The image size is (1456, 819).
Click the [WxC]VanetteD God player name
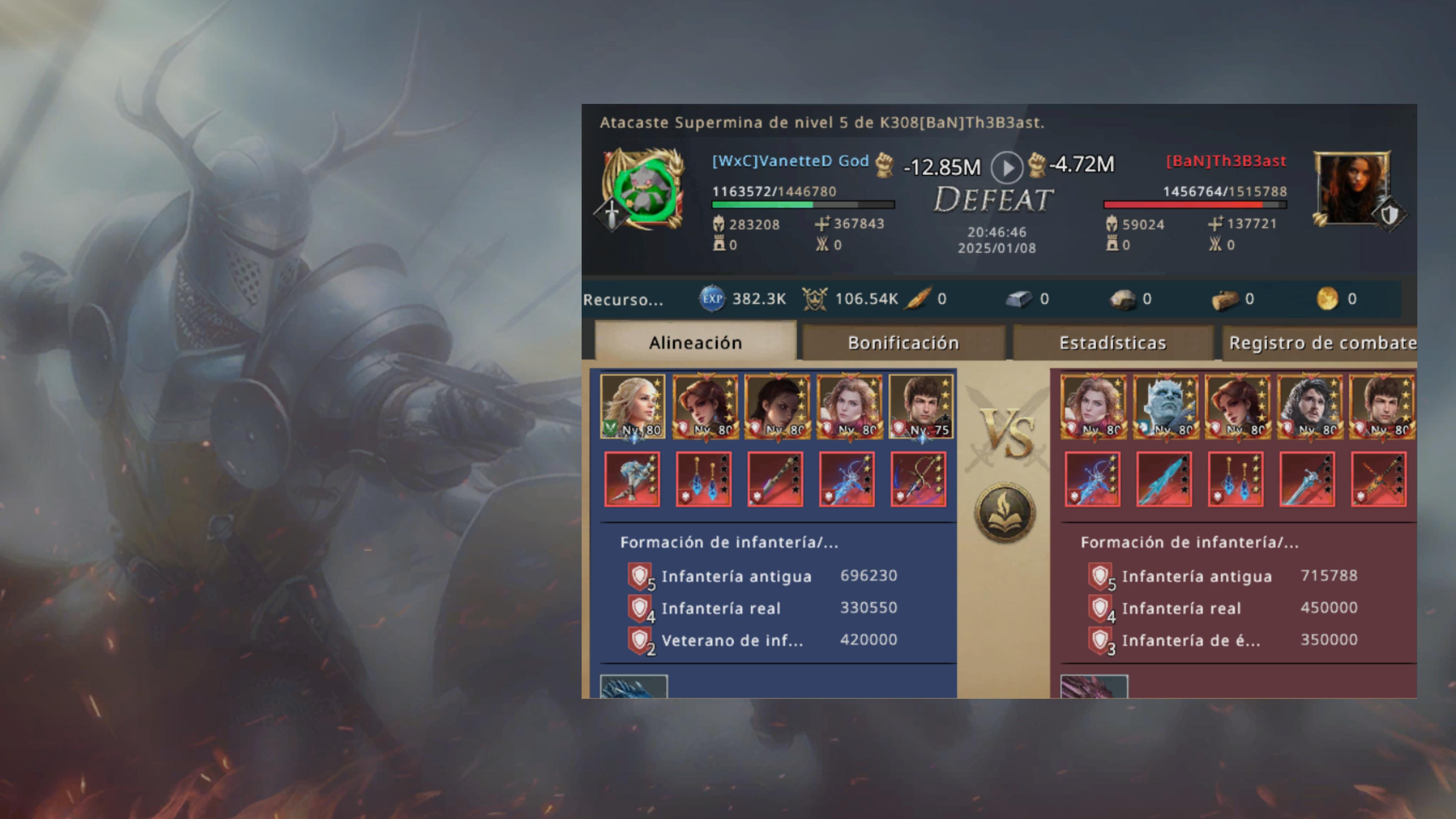click(790, 161)
